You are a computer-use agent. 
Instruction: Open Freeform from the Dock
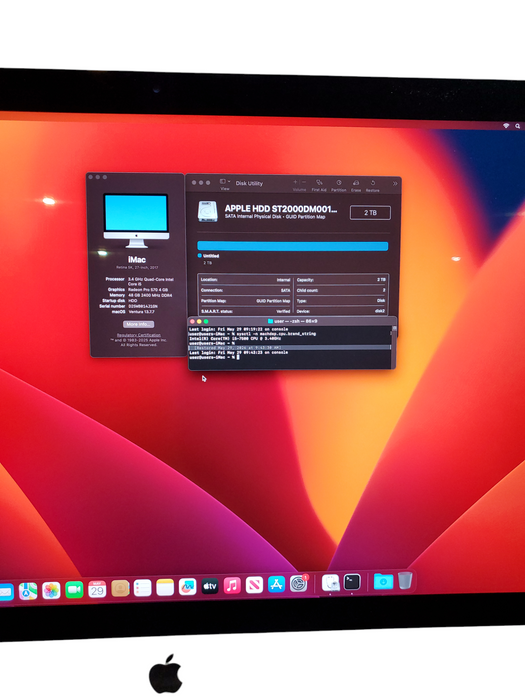[x=188, y=587]
